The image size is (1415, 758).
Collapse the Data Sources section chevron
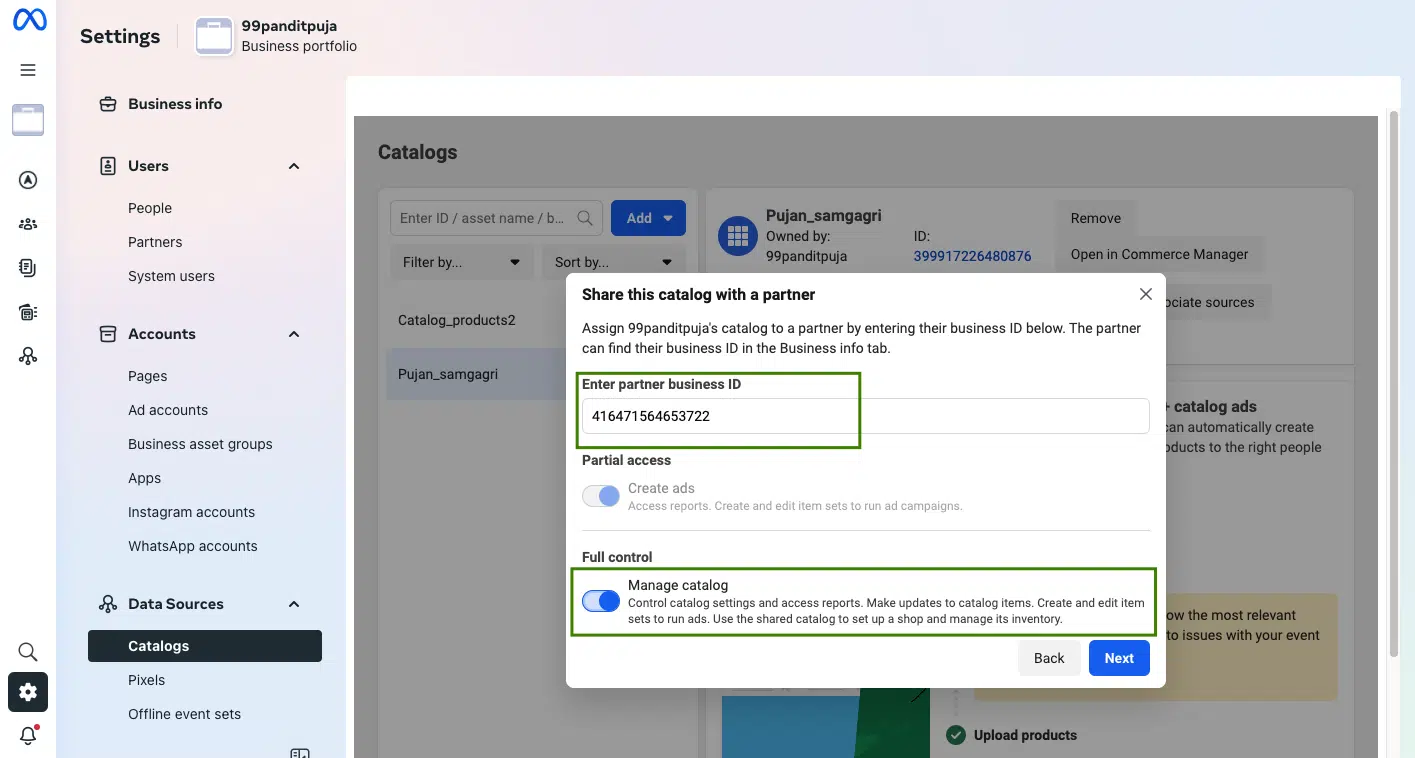click(294, 604)
